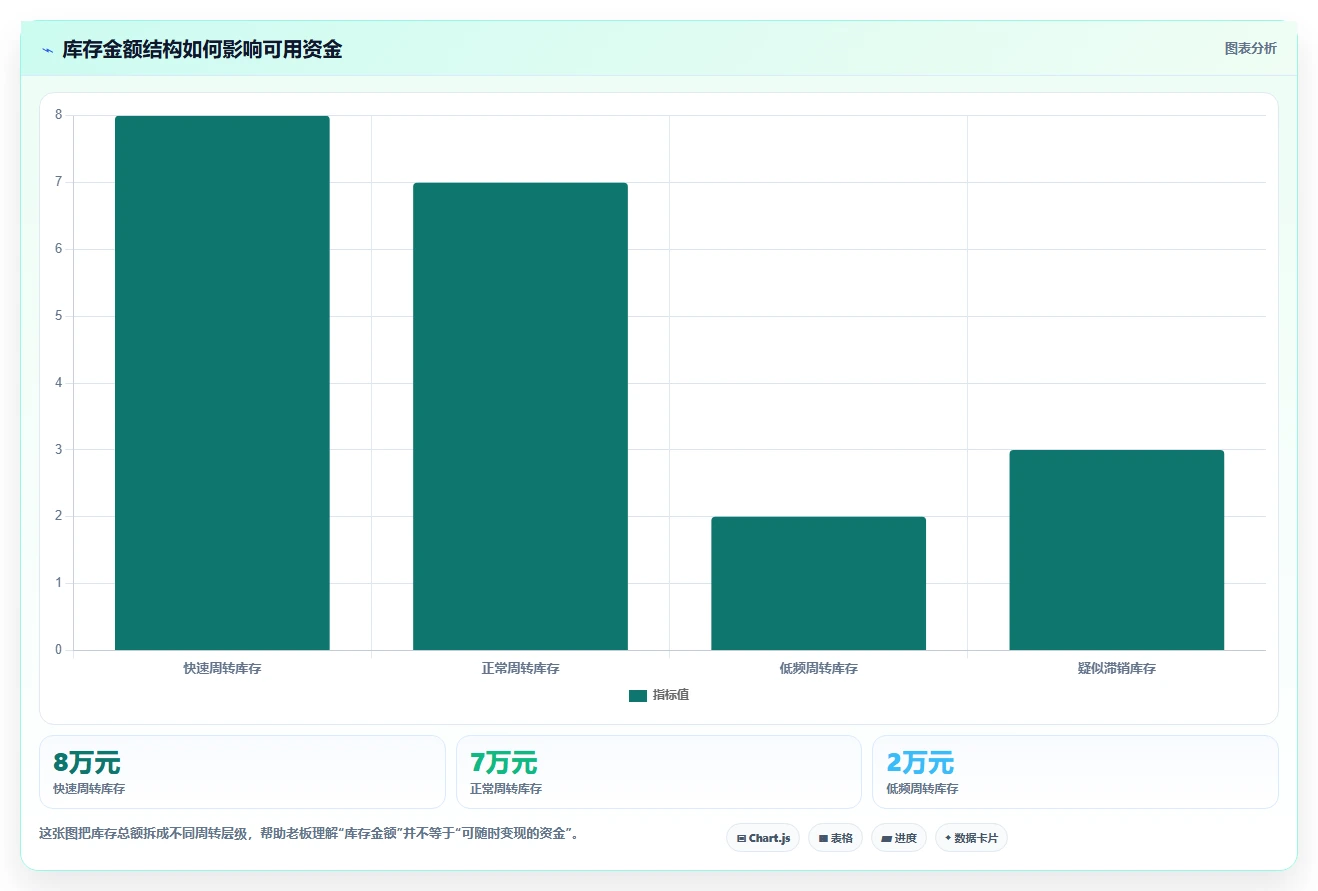Select the 数据卡片 tag chip

(x=971, y=838)
